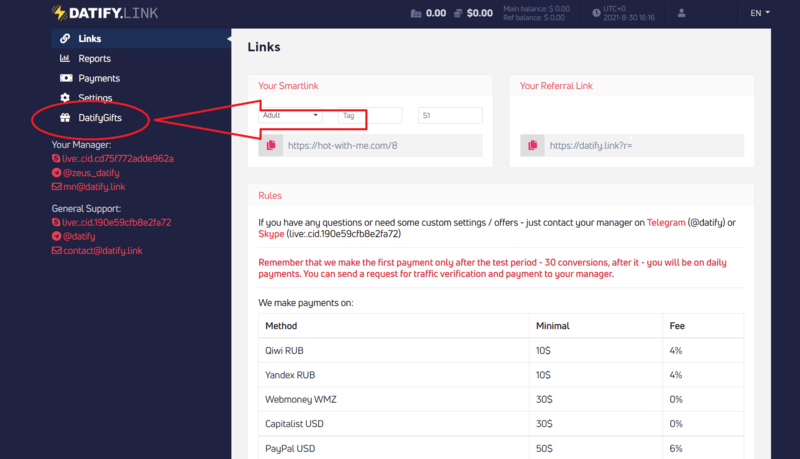Click the smartlink URL field hot-with-me.com
Image resolution: width=800 pixels, height=459 pixels.
click(x=383, y=145)
